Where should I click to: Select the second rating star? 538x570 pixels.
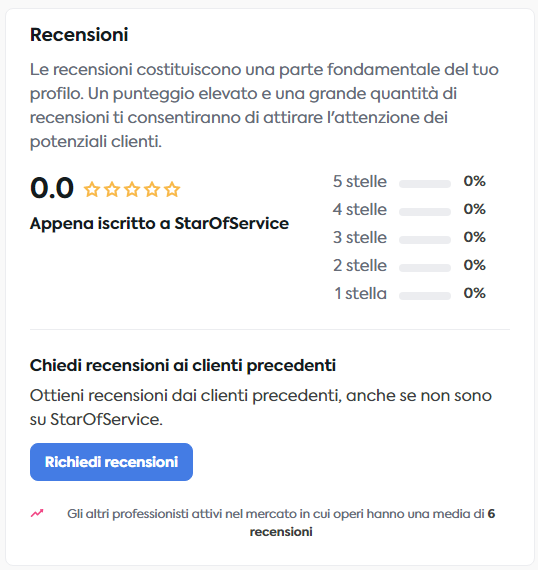coord(112,190)
